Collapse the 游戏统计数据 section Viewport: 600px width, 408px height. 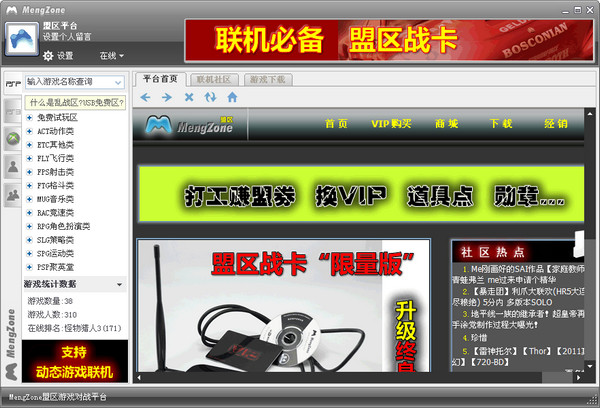(119, 284)
